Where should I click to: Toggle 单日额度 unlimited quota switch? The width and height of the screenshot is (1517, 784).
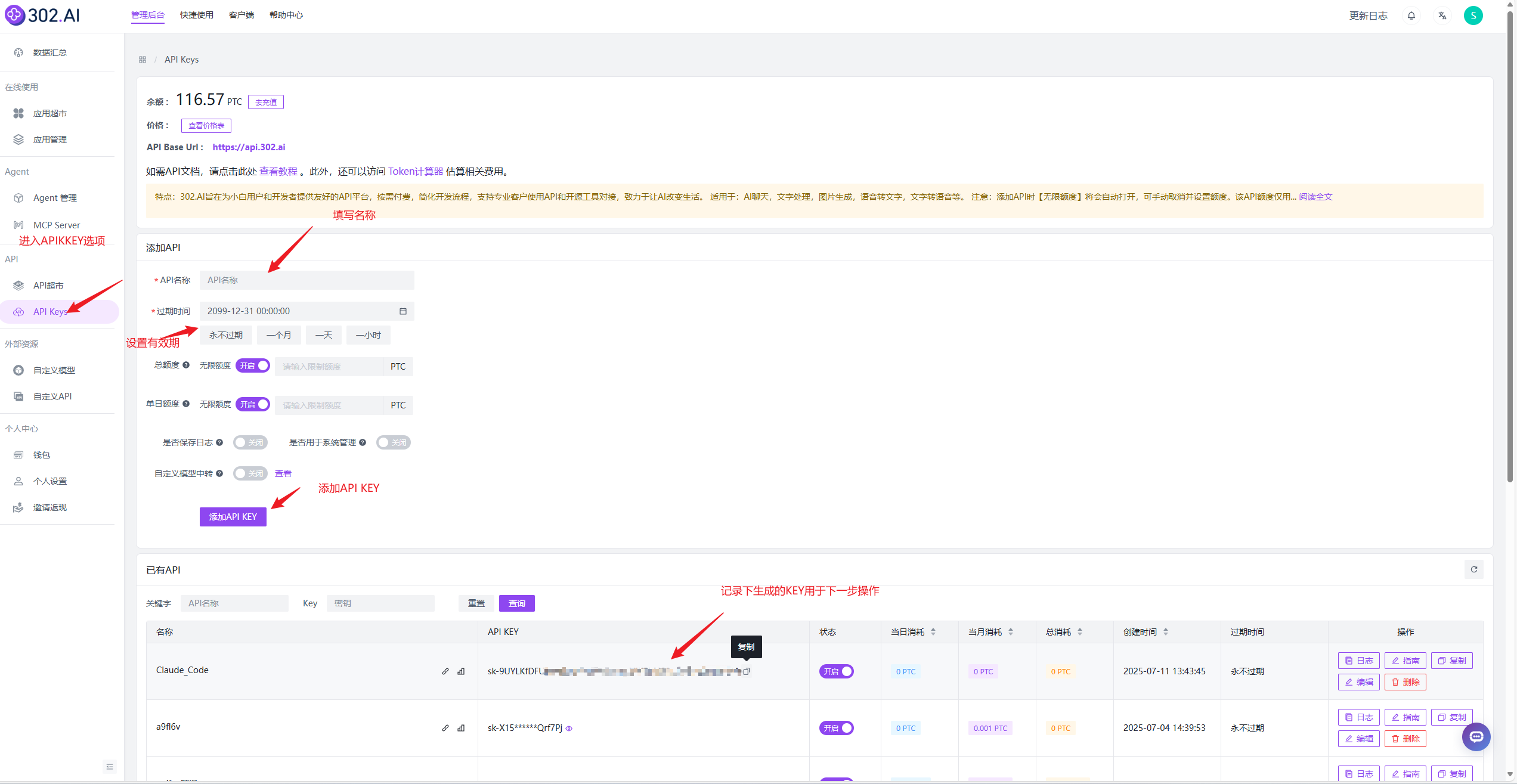point(253,404)
